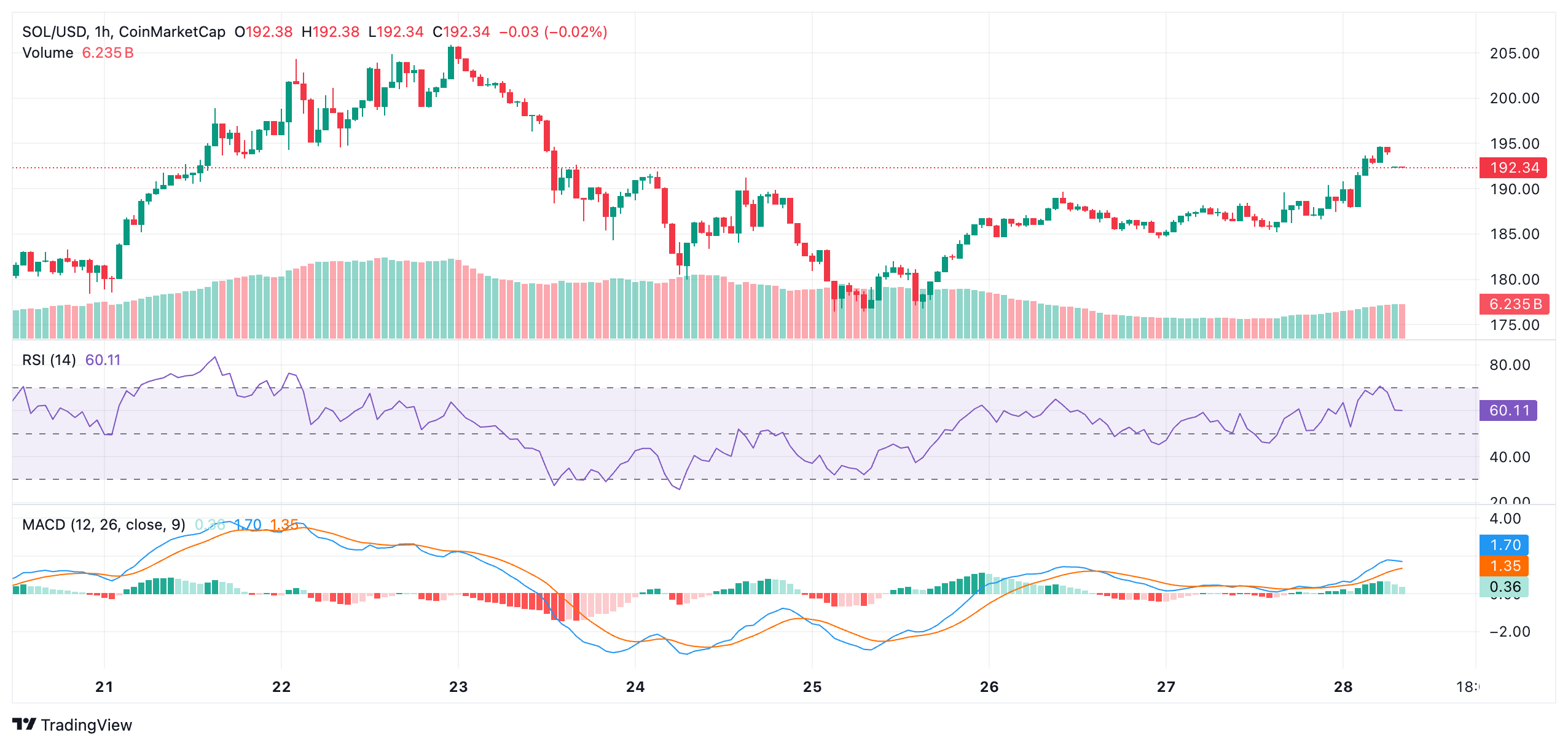Click date label 26 on time axis

pos(989,686)
